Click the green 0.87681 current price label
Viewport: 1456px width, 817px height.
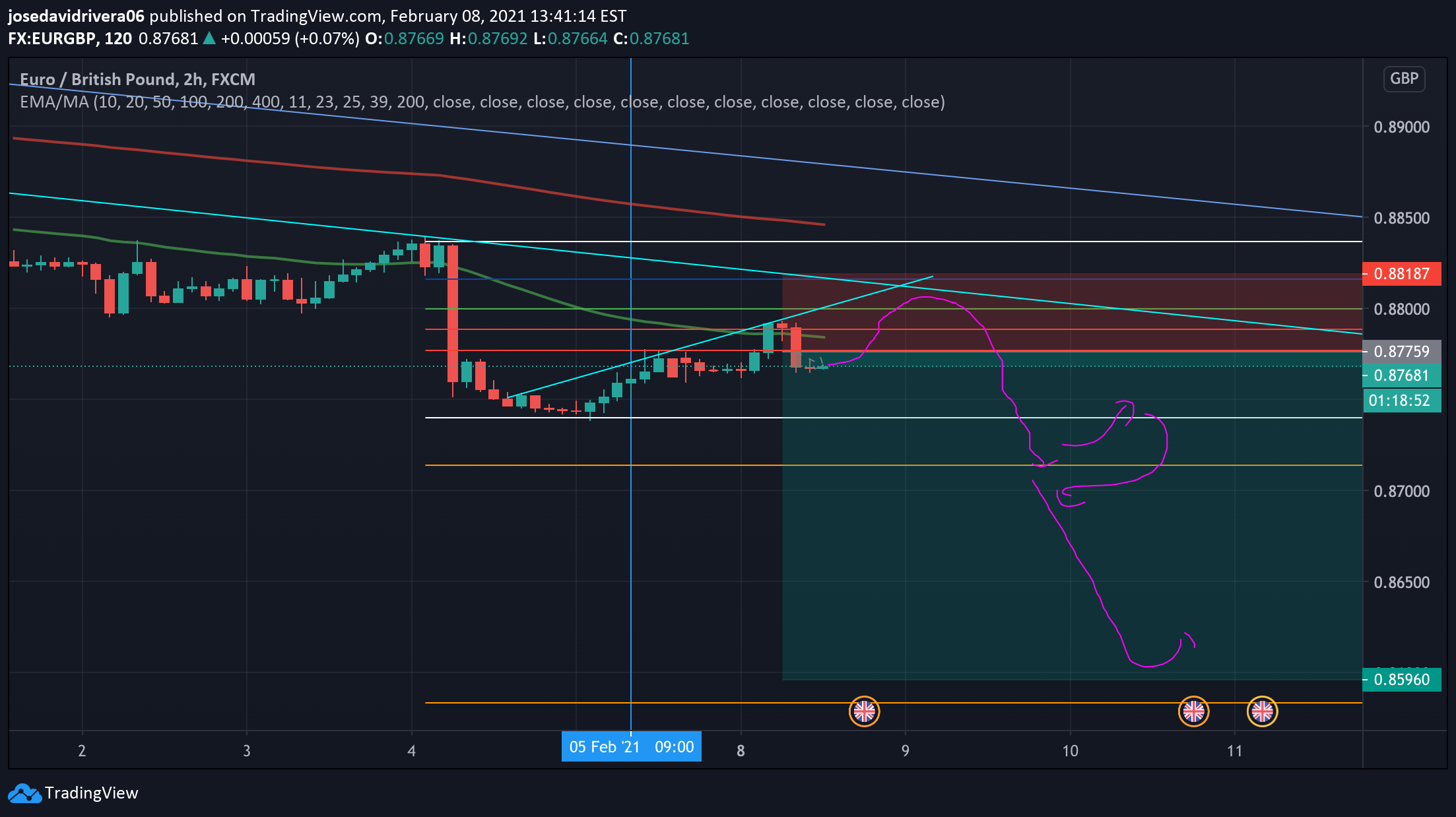1401,376
